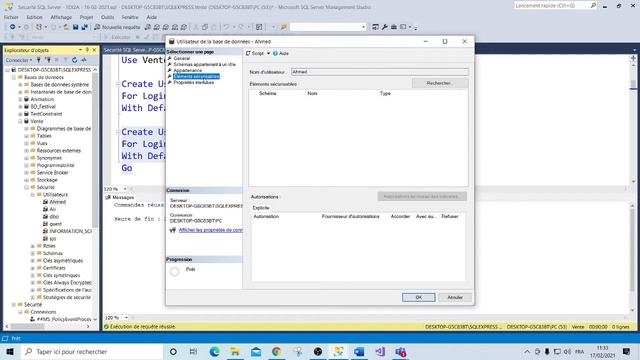The width and height of the screenshot is (640, 360).
Task: Select the Propriétés étendues page
Action: (193, 82)
